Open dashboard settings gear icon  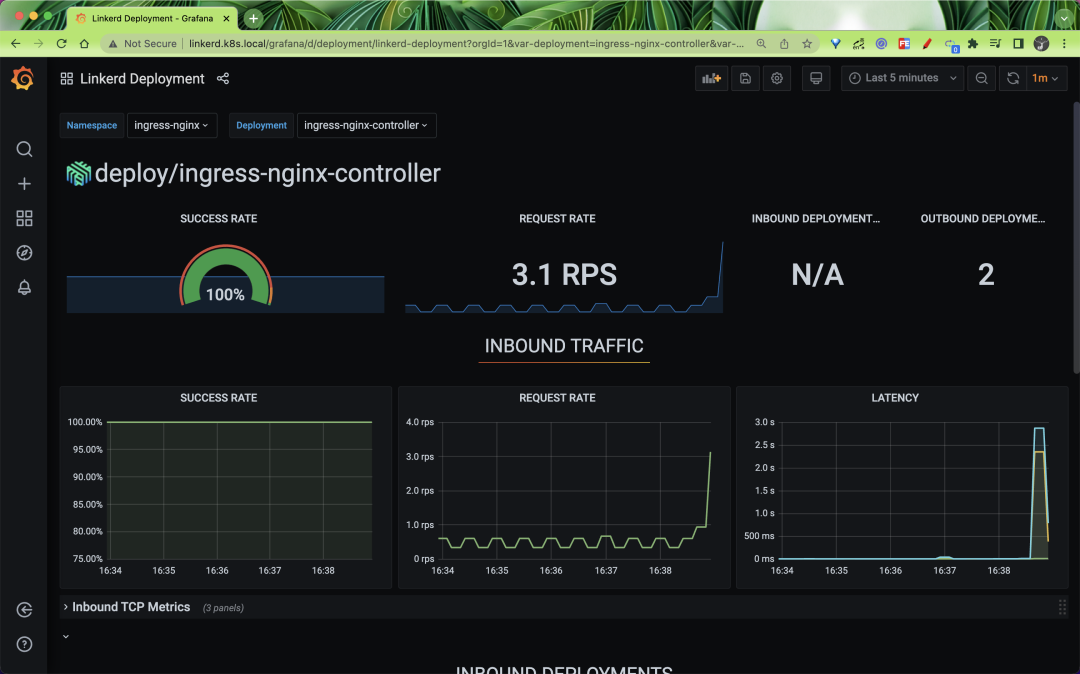[777, 77]
